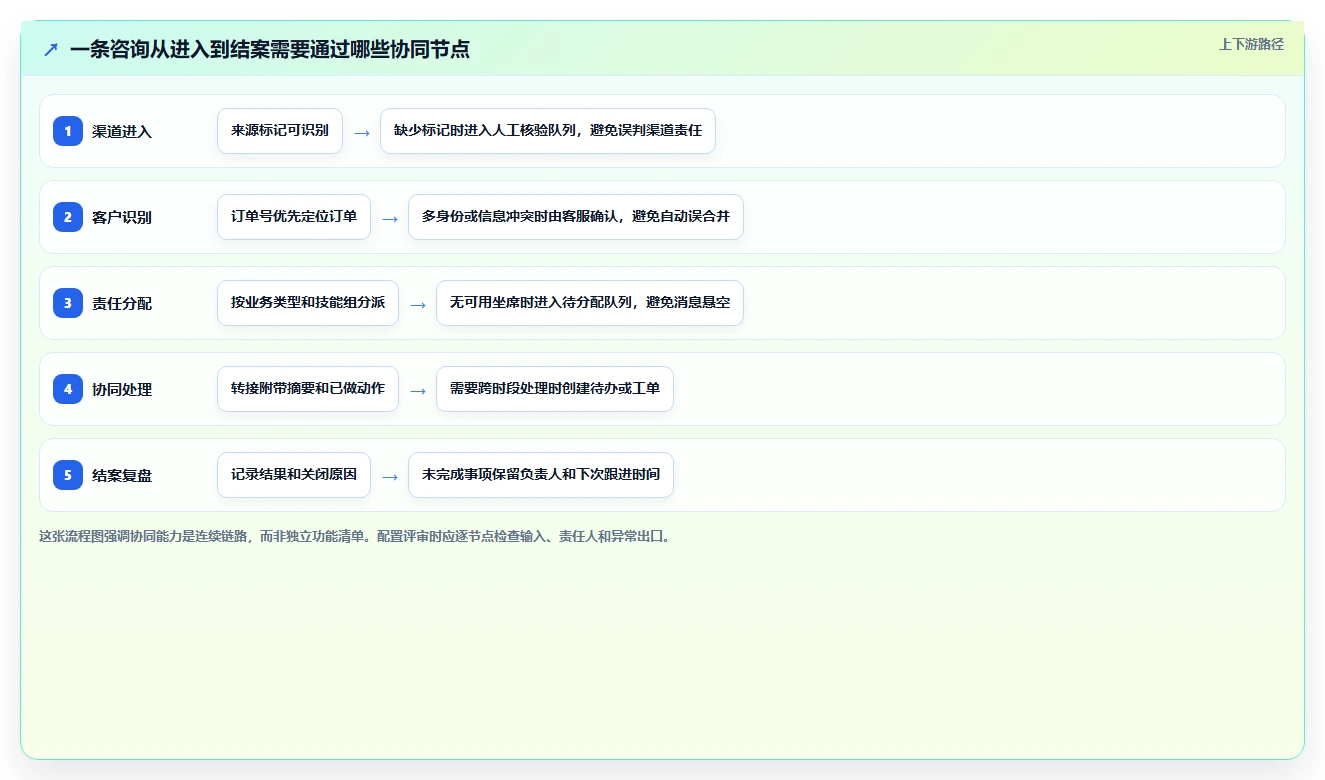
Task: Click the 未完成事项保留负责人和下次跟进时间 box
Action: coord(541,475)
